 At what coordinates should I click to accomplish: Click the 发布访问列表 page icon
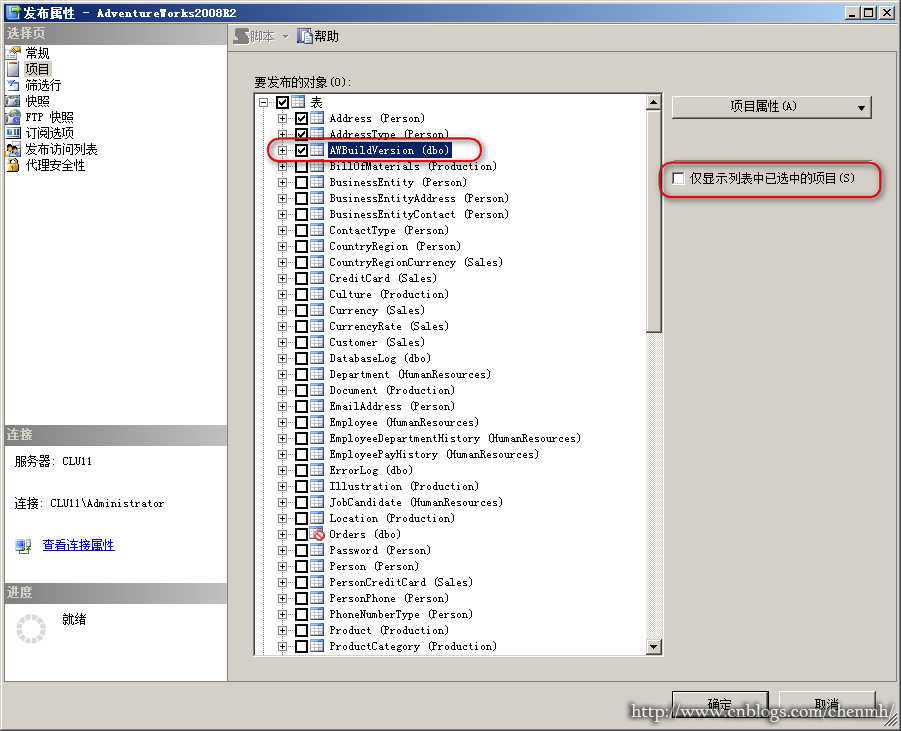point(13,149)
